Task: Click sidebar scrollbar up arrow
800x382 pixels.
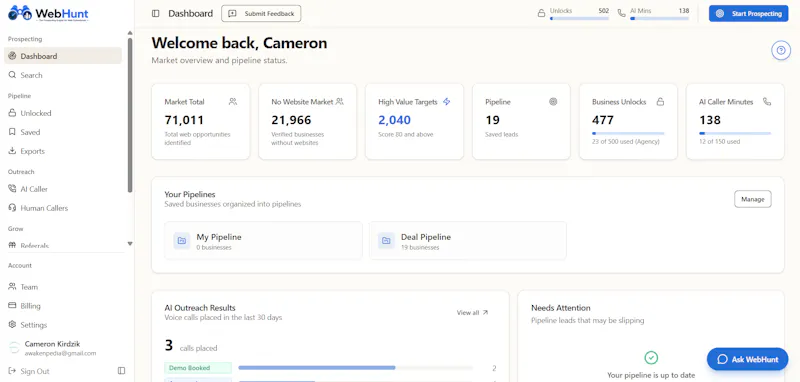Action: [130, 33]
